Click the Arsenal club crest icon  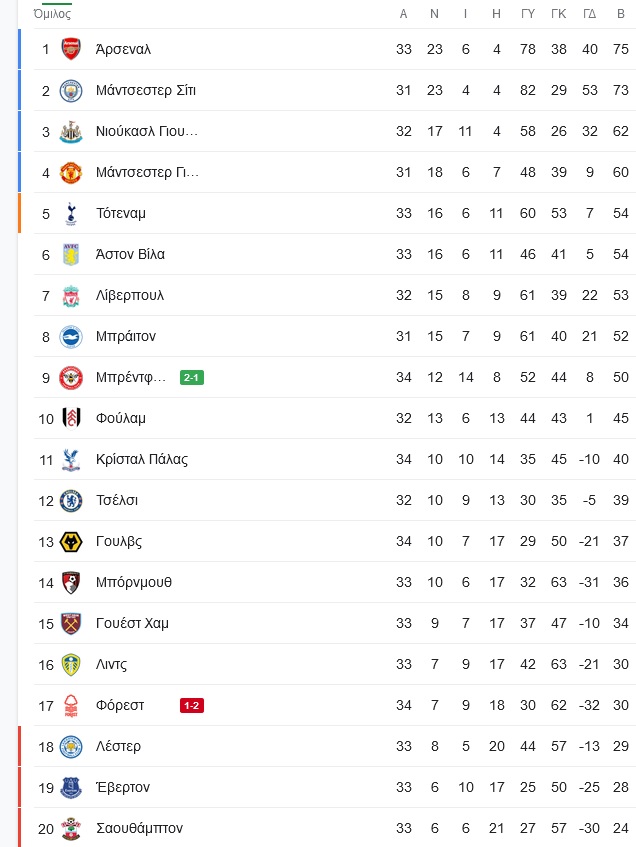point(71,49)
